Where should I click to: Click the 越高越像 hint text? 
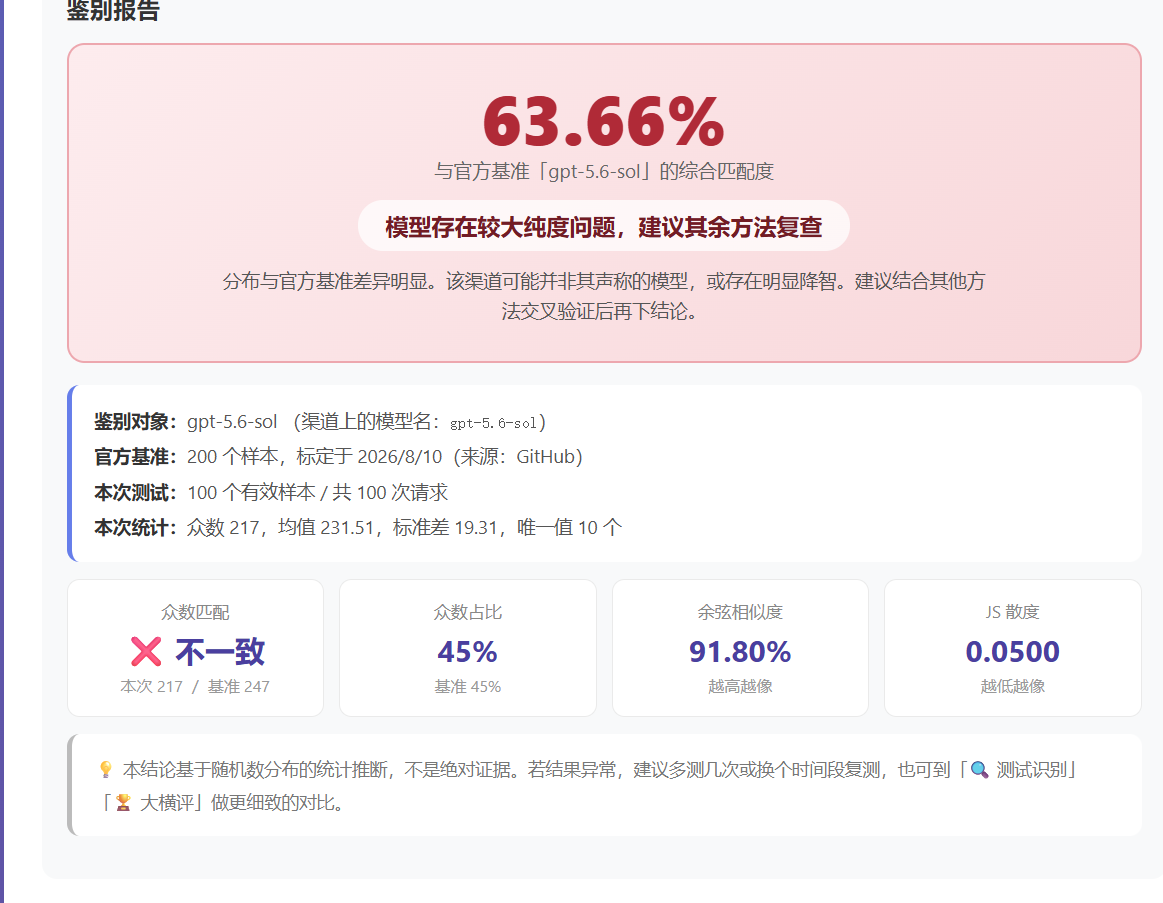pos(740,686)
